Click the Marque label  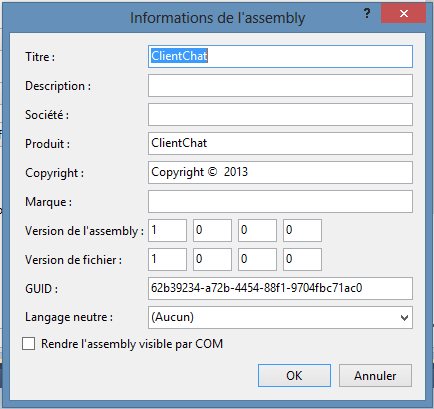pos(49,202)
